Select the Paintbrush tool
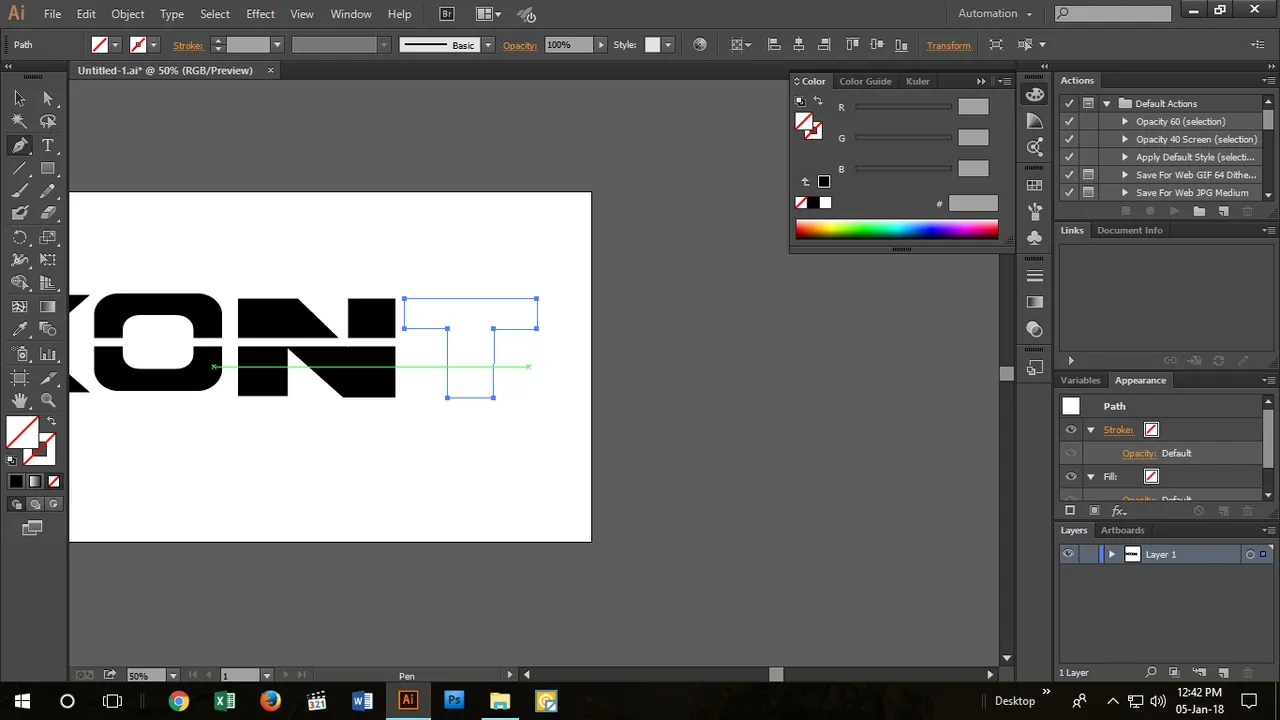This screenshot has width=1280, height=720. pyautogui.click(x=19, y=191)
